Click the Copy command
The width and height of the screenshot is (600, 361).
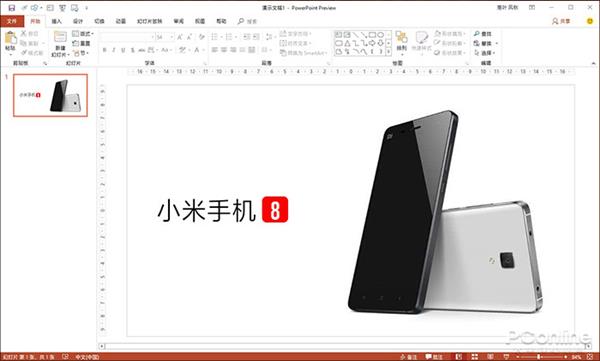pyautogui.click(x=29, y=43)
